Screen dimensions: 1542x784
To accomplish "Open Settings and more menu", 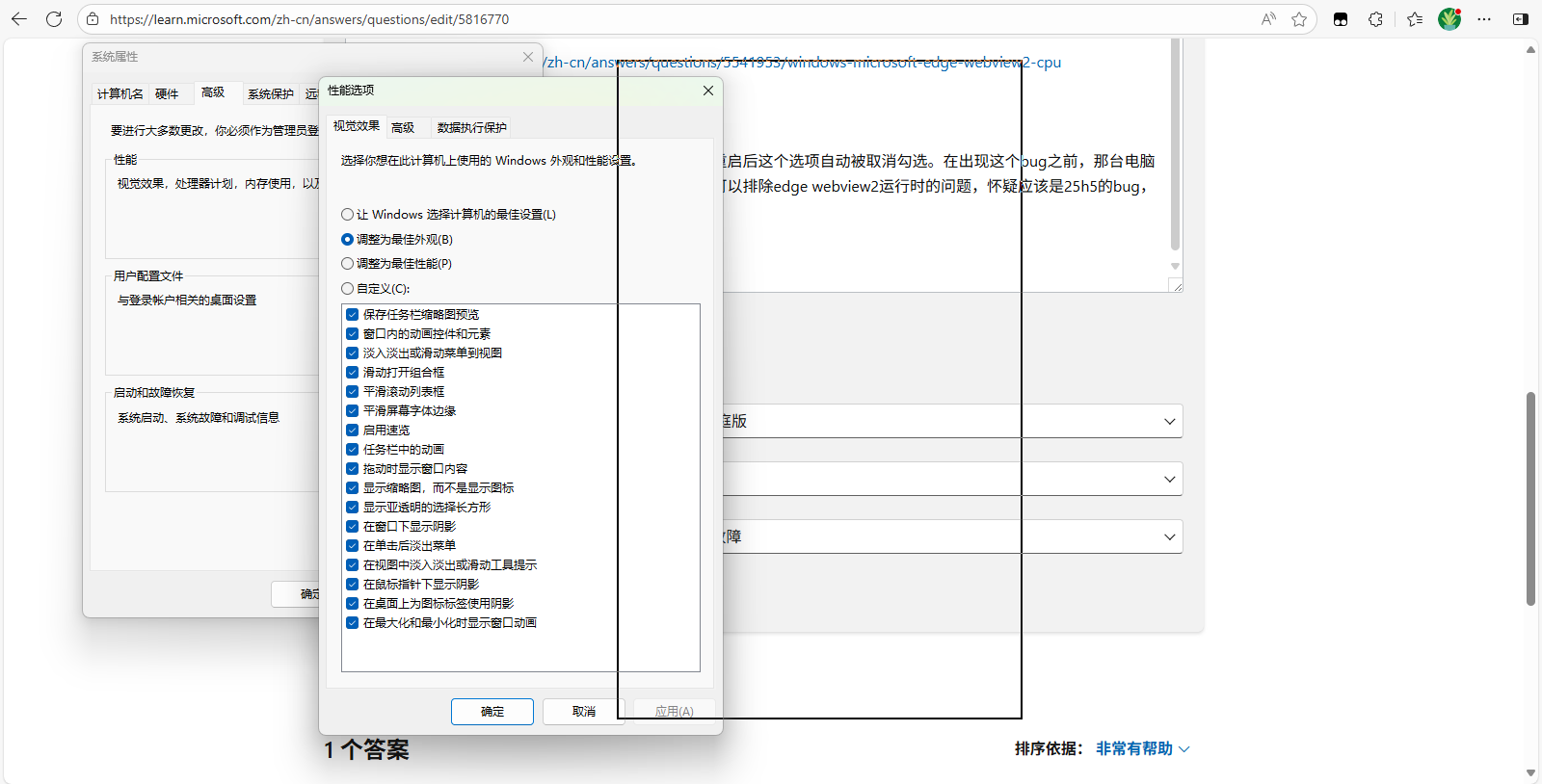I will pos(1484,19).
